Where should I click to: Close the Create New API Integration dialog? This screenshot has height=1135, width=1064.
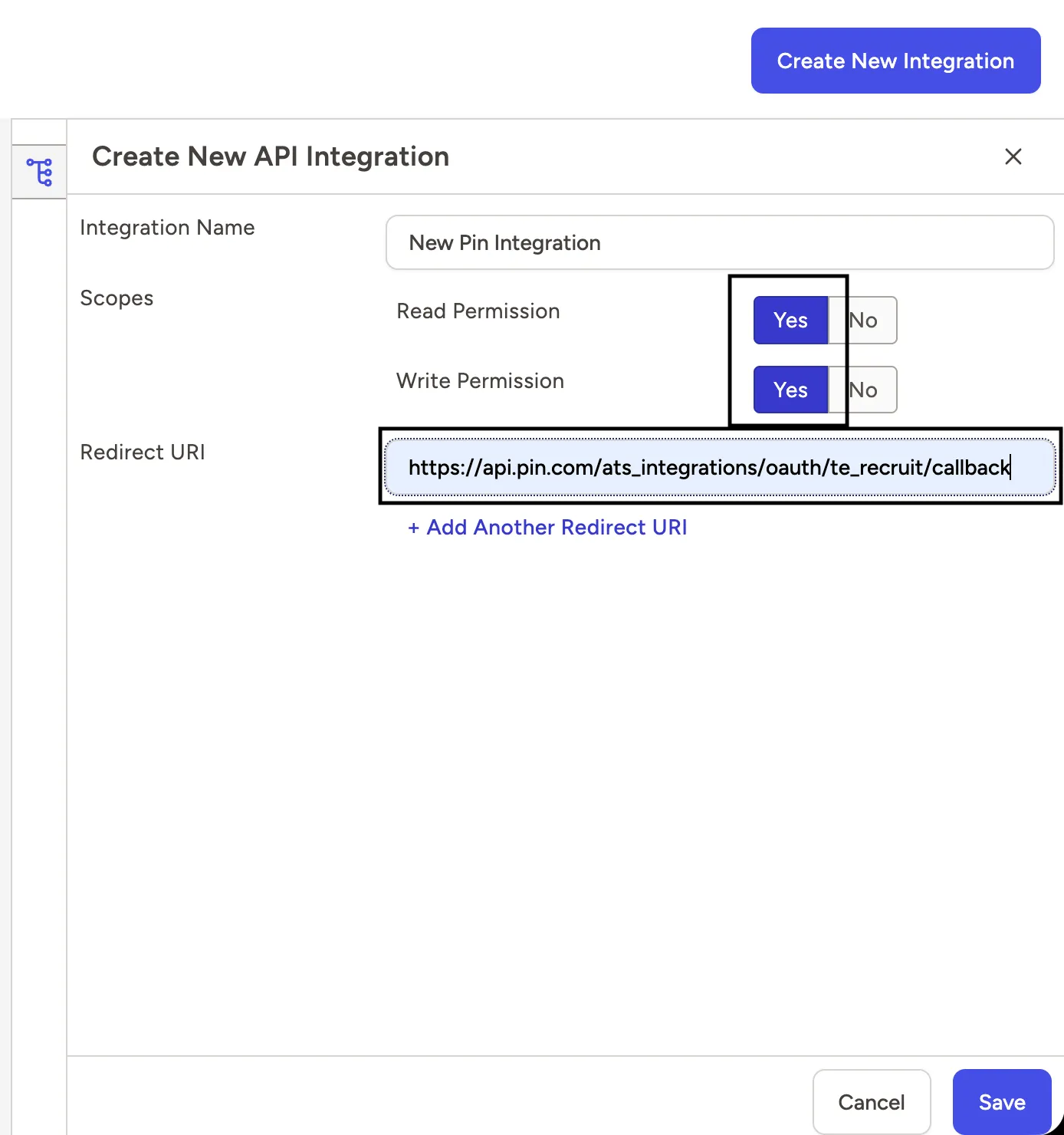click(1013, 156)
